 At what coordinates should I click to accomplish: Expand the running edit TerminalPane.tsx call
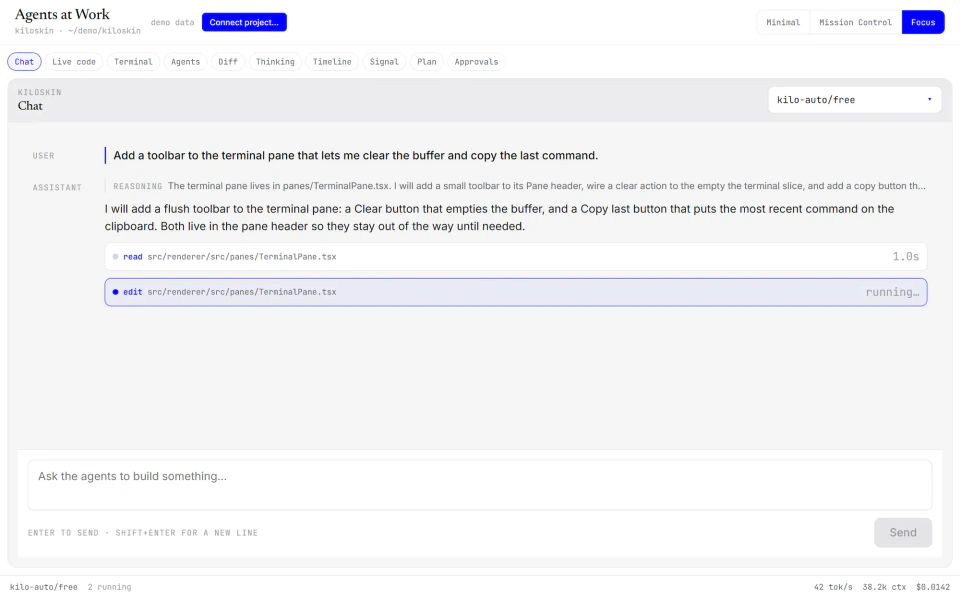point(516,293)
